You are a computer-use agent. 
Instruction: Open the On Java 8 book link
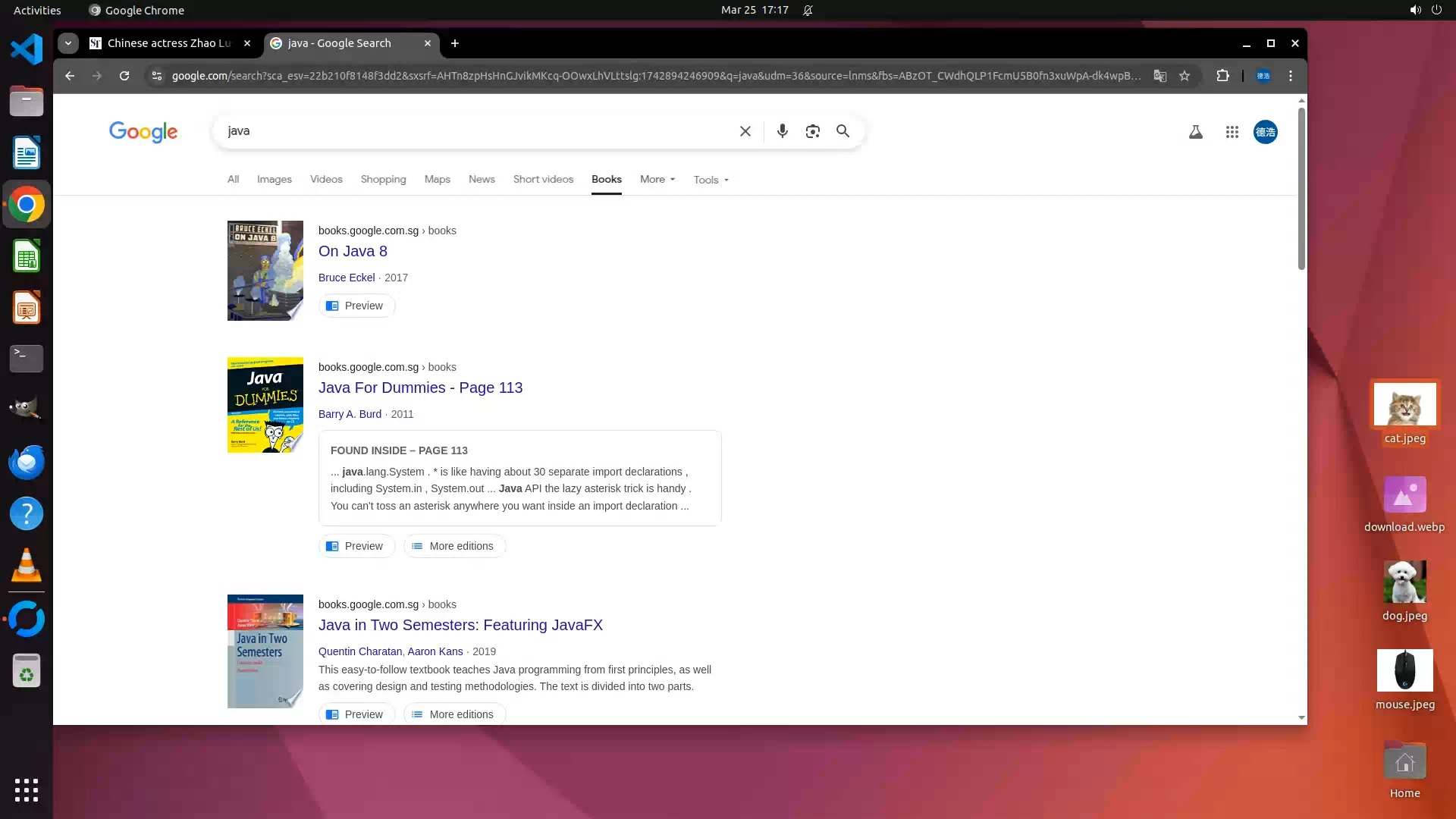(x=353, y=251)
